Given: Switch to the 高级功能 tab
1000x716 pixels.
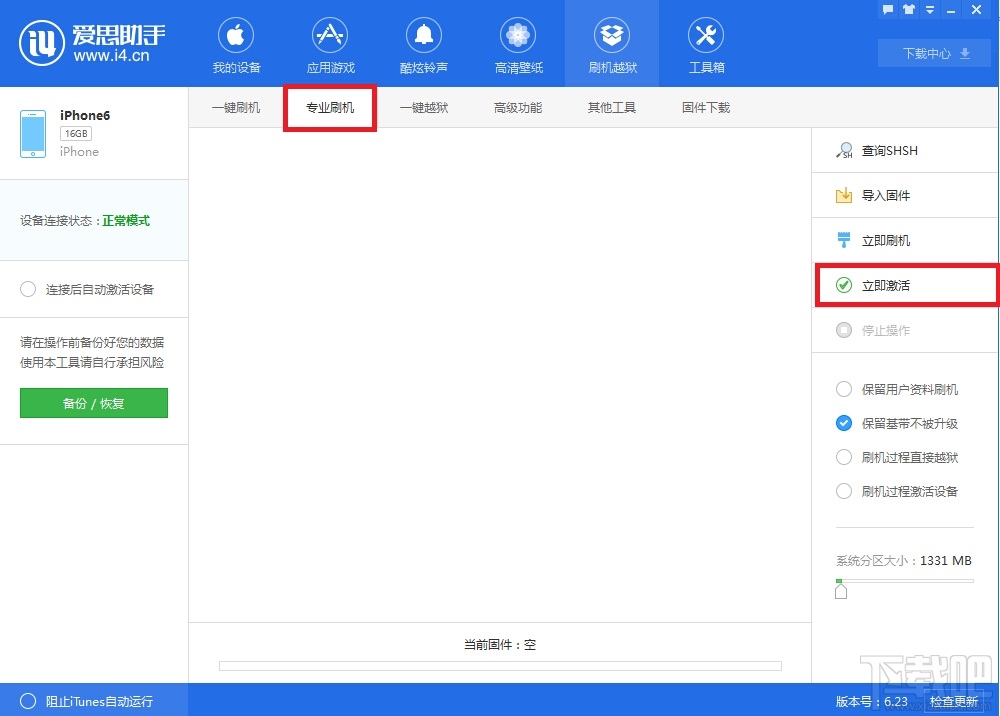Looking at the screenshot, I should point(517,107).
